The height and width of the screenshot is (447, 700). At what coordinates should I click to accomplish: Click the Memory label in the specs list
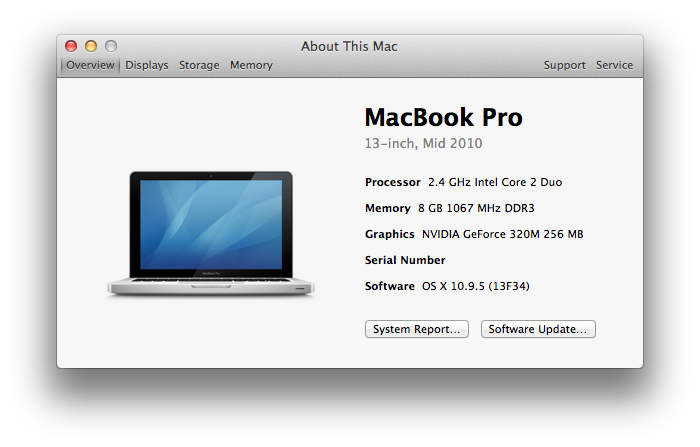click(x=388, y=208)
